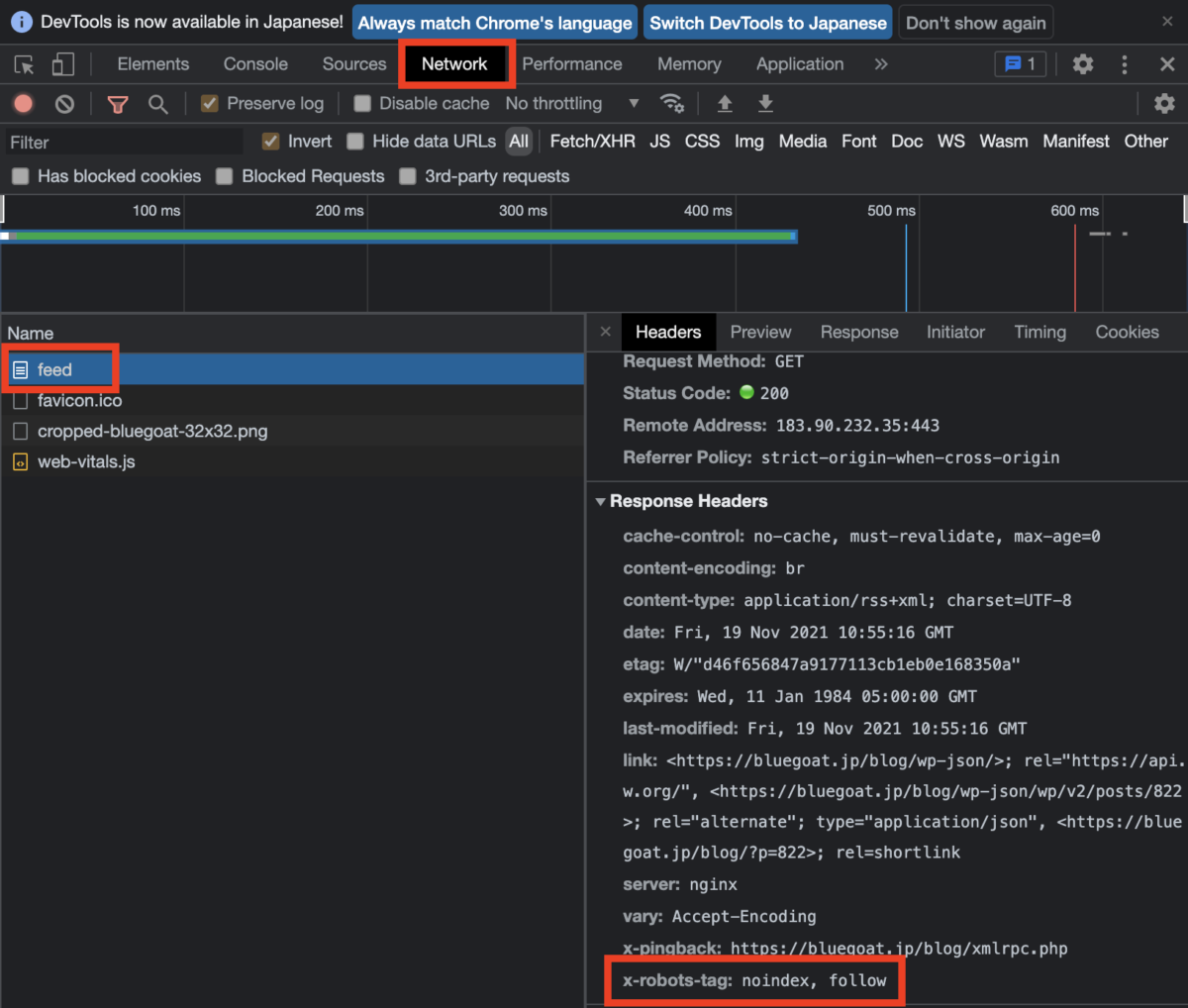Stop recording network log
1188x1008 pixels.
(x=22, y=103)
